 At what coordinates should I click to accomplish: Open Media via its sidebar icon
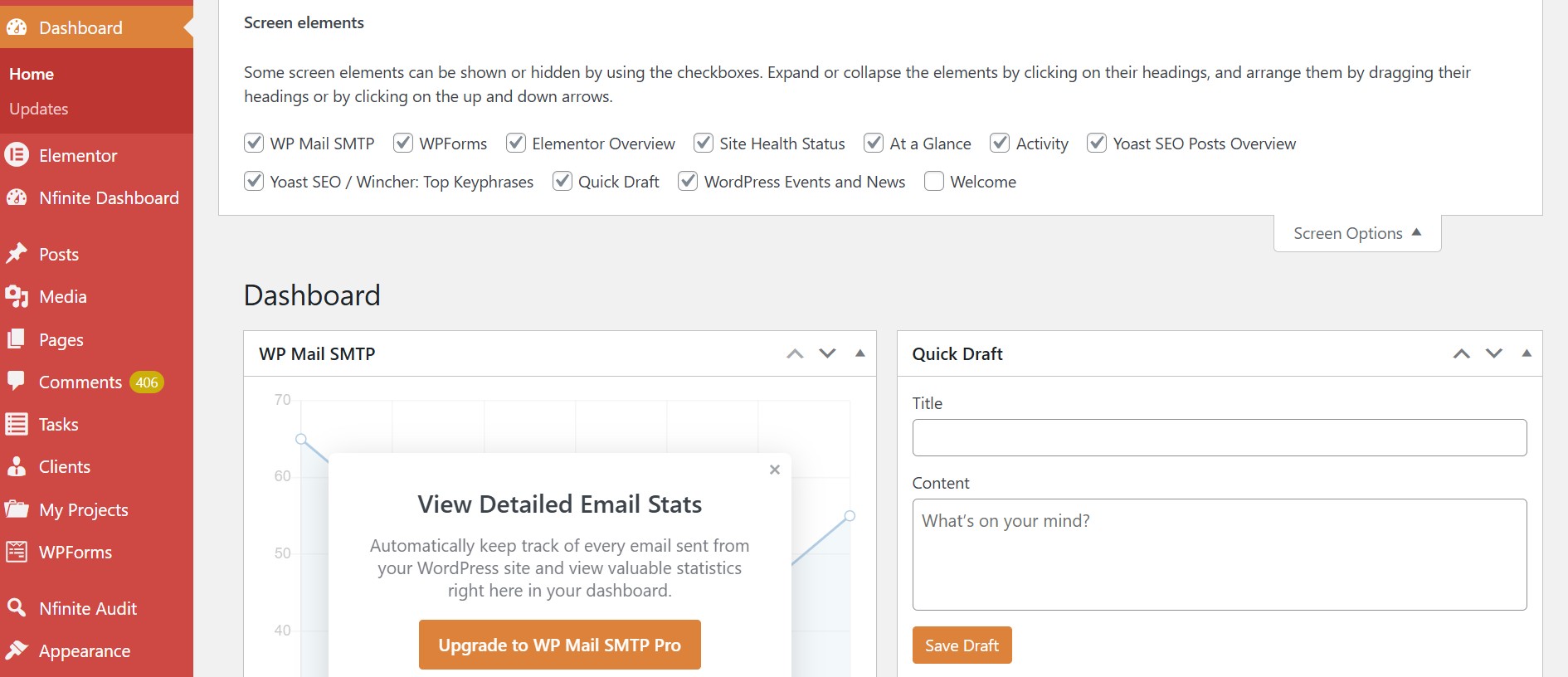pos(17,296)
